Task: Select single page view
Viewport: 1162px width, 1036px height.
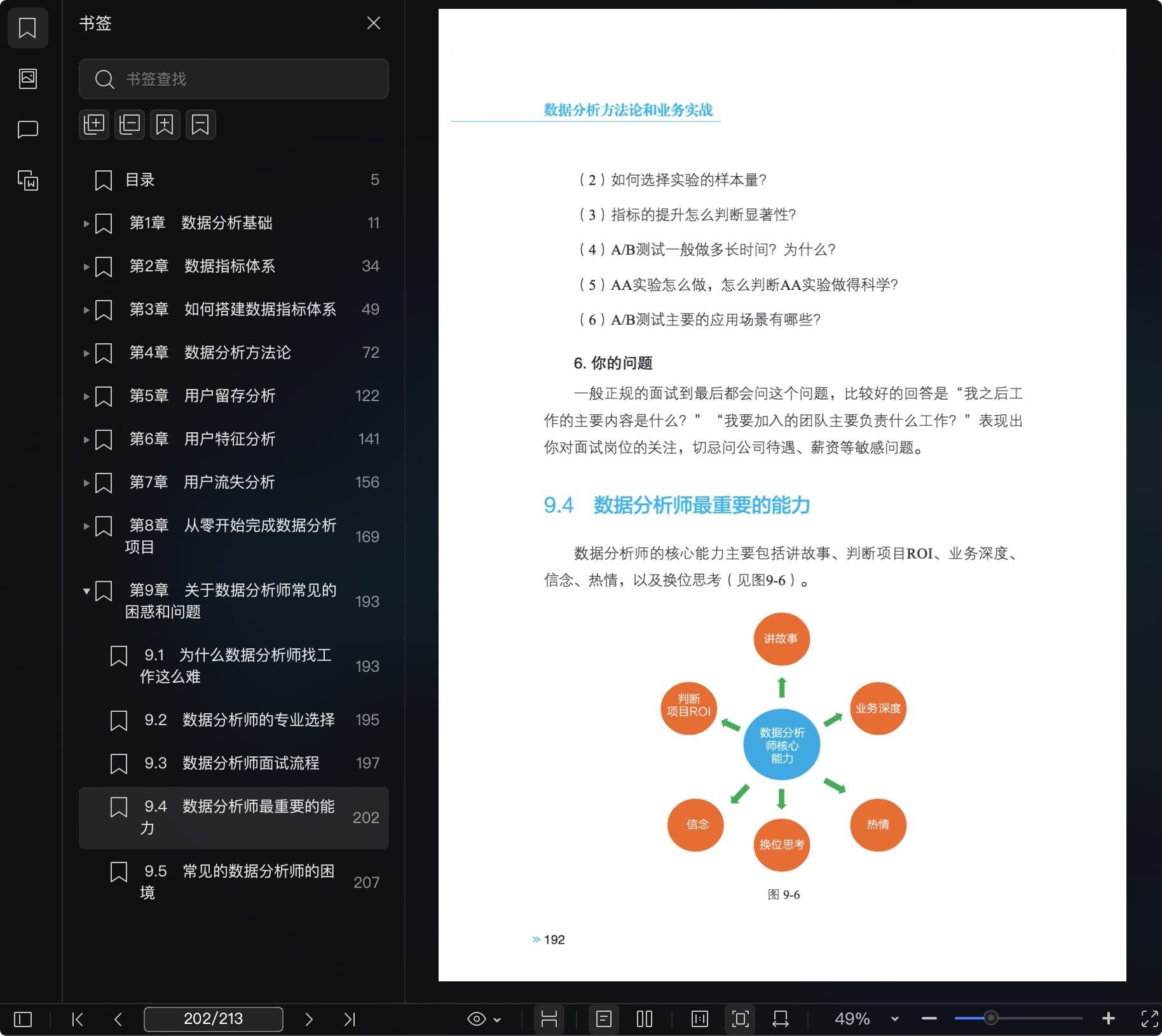Action: pyautogui.click(x=604, y=1019)
